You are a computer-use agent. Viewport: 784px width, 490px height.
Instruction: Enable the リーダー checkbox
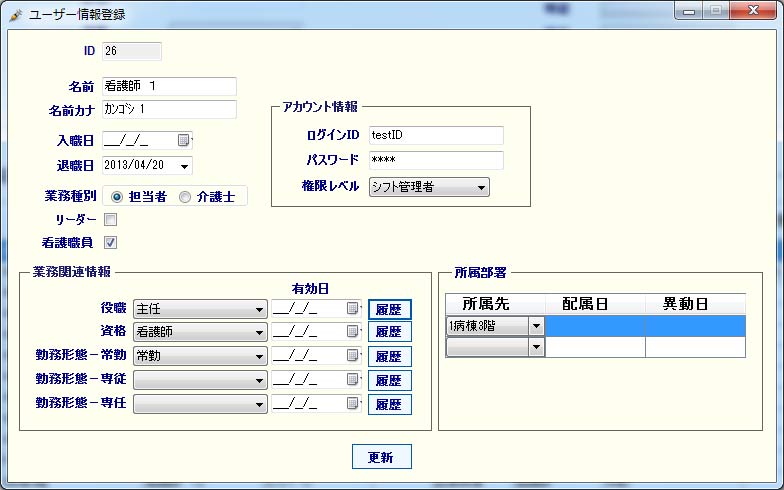pos(111,219)
